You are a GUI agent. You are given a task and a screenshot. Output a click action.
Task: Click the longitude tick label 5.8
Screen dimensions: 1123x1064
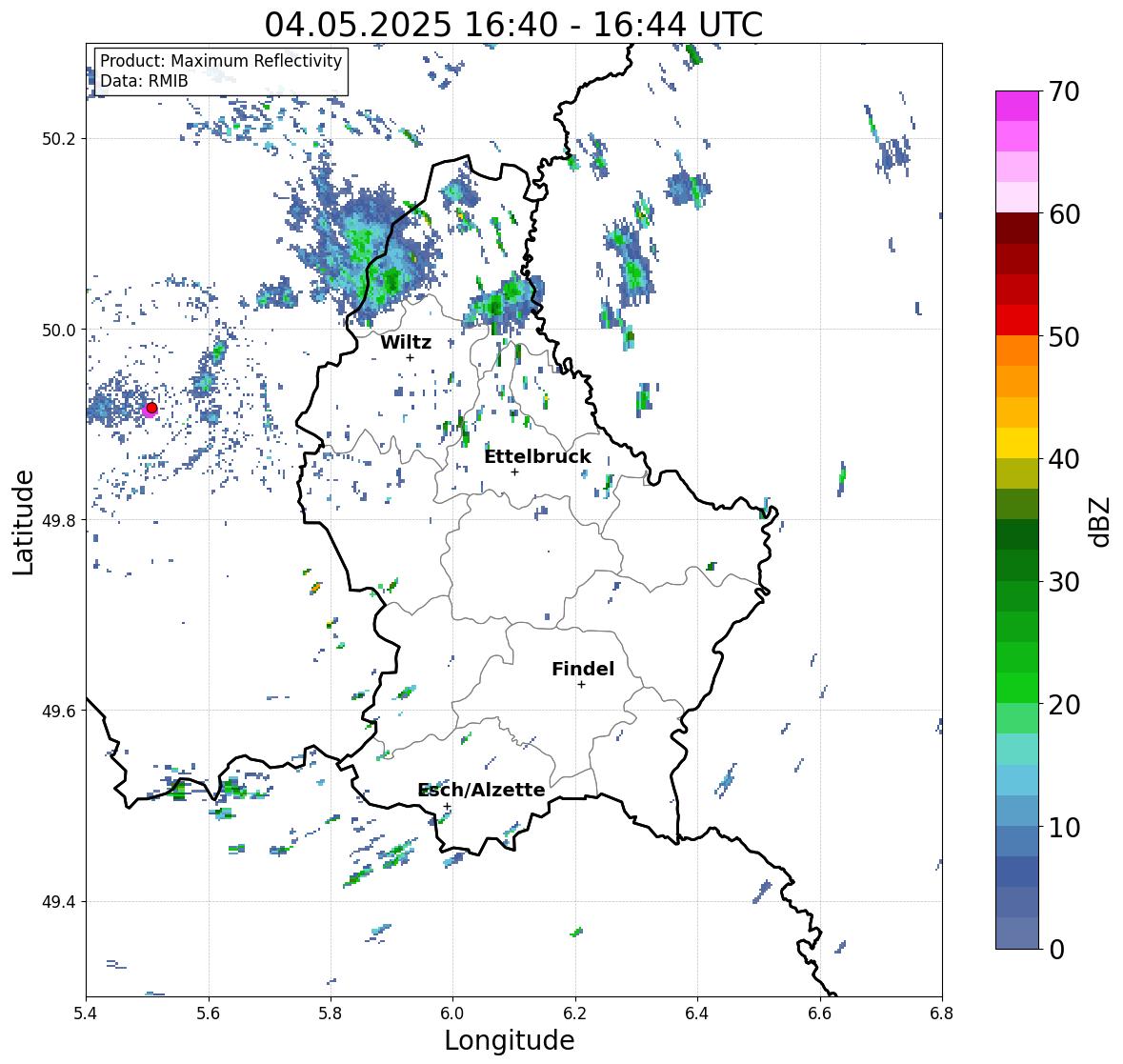pos(331,1014)
